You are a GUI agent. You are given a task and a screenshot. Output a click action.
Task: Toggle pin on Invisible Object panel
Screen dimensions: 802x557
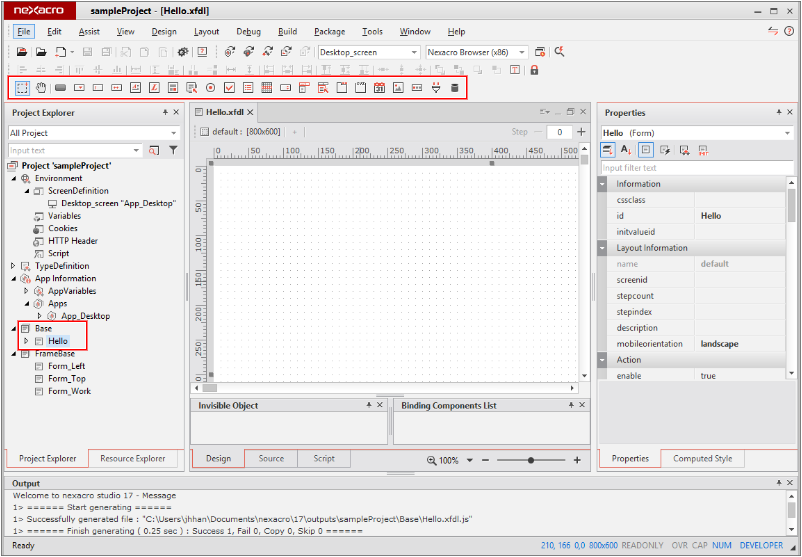pyautogui.click(x=369, y=405)
